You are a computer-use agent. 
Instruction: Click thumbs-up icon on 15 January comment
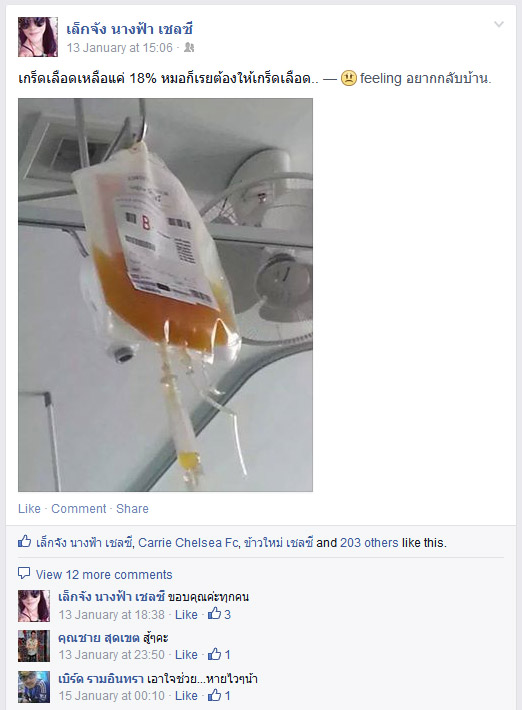coord(214,695)
